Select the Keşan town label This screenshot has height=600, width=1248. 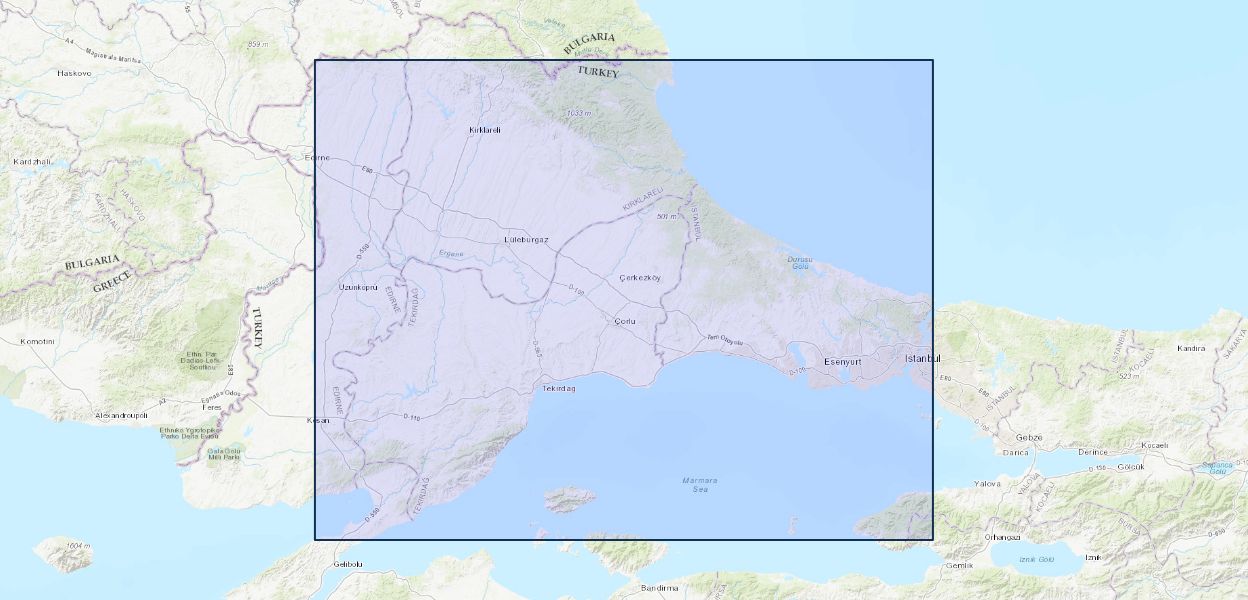318,421
